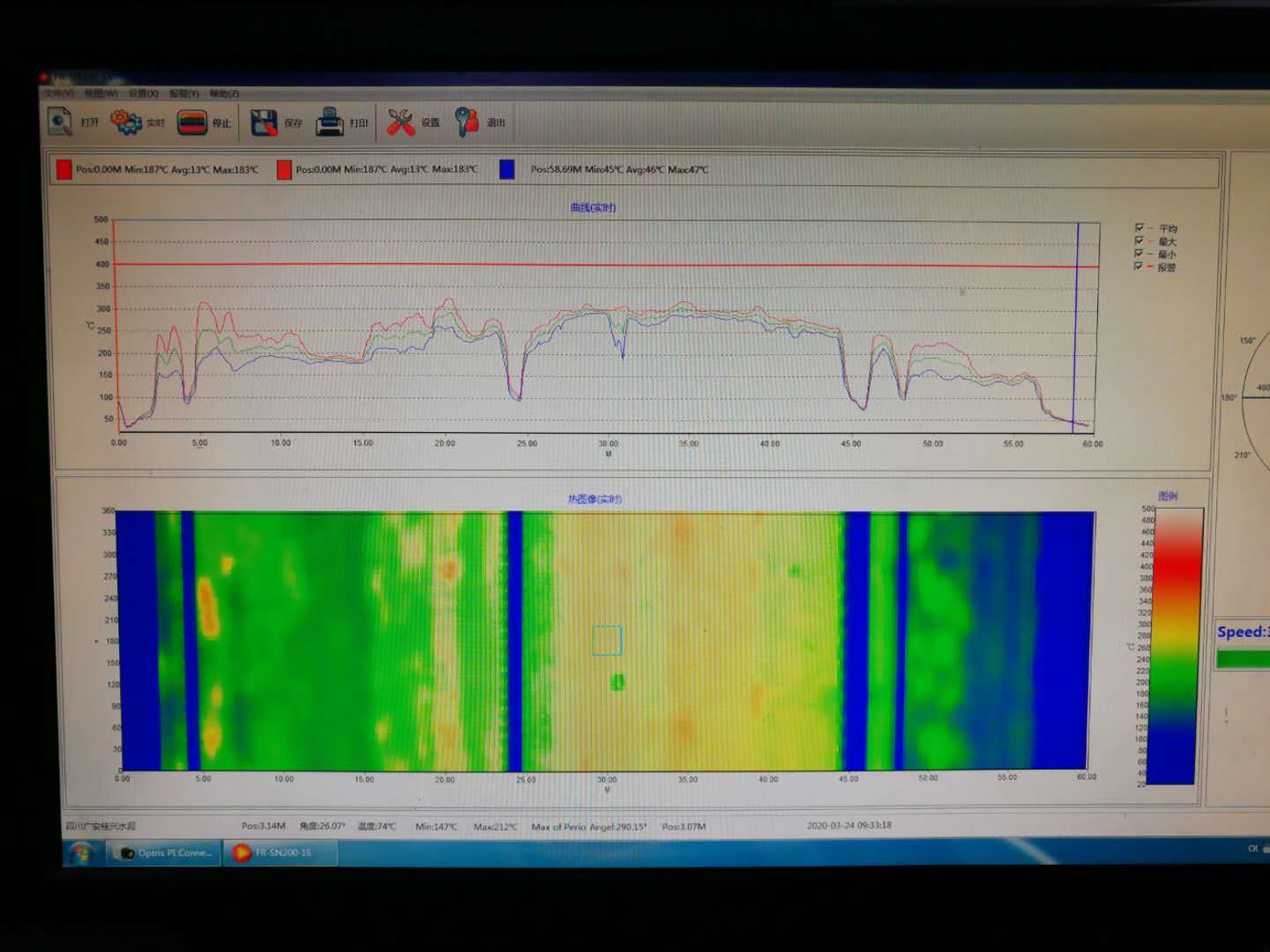Open the 文件 menu
1270x952 pixels.
coord(59,93)
